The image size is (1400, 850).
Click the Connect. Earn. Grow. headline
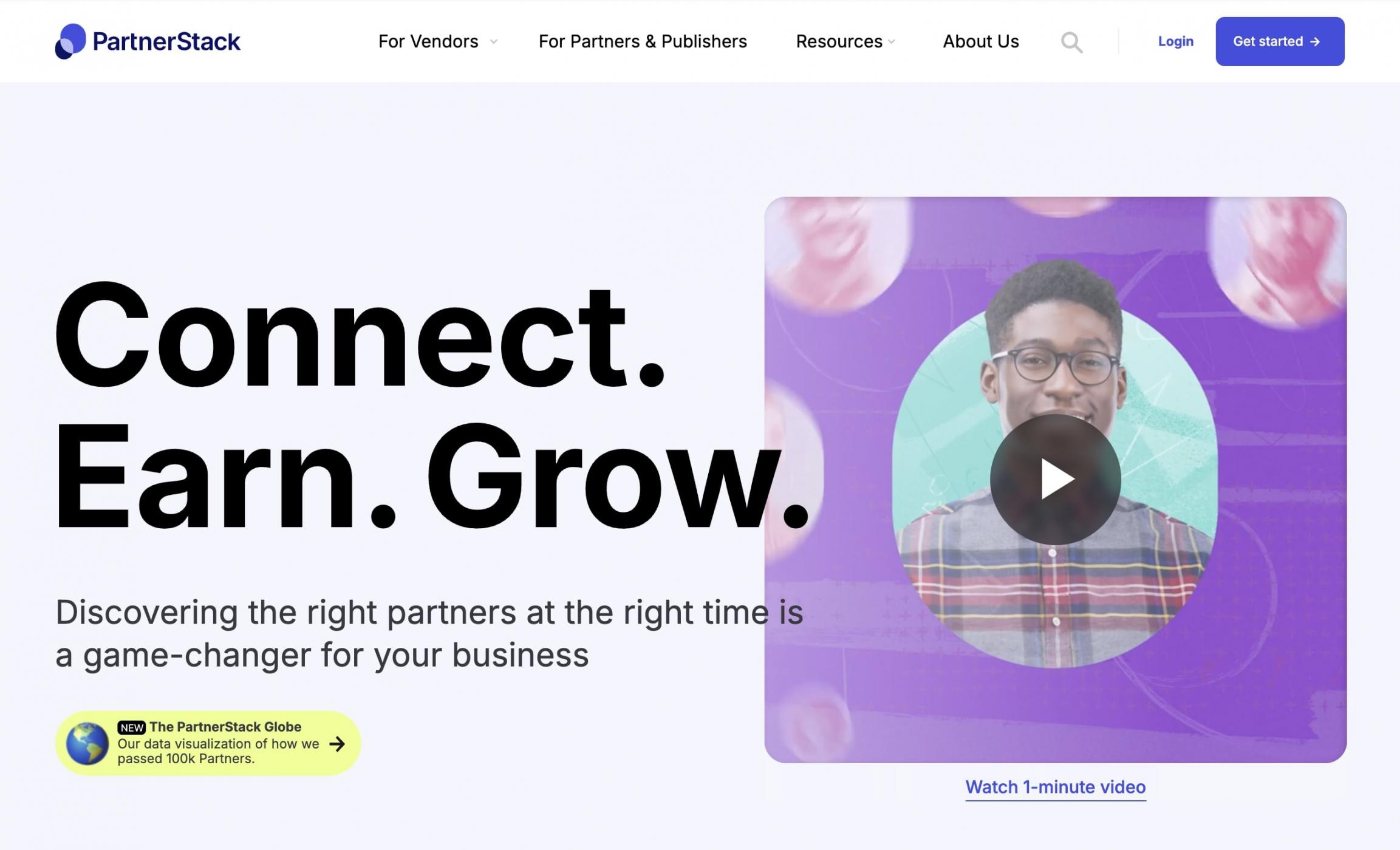tap(432, 406)
